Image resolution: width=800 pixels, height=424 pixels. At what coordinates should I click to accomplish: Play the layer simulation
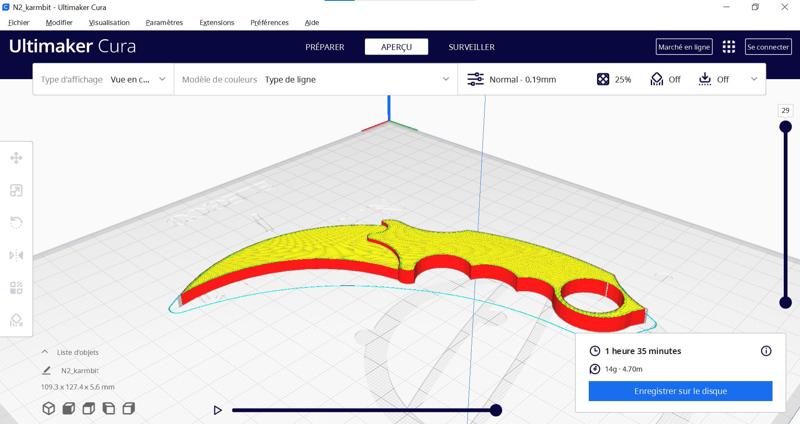tap(218, 410)
